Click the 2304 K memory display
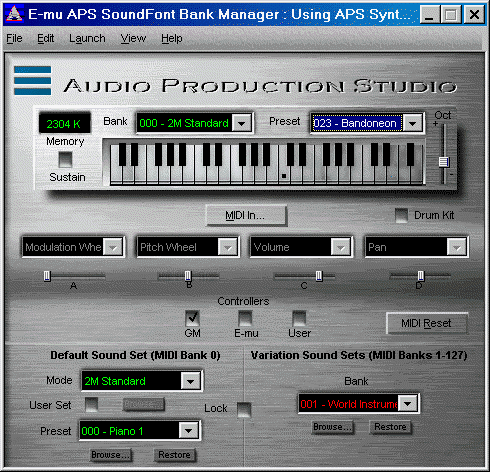 64,124
